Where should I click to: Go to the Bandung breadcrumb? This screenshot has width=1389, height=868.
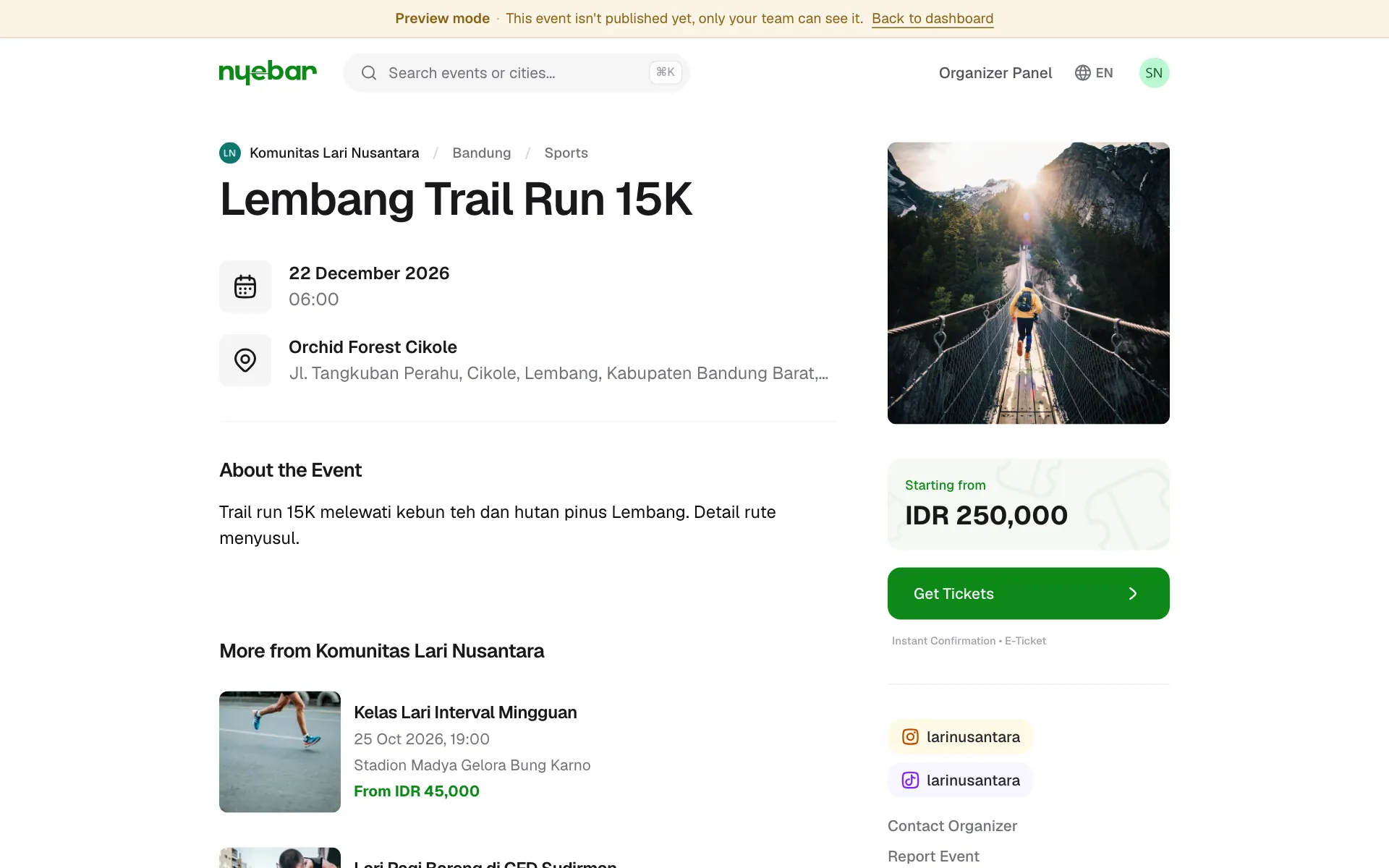coord(482,153)
